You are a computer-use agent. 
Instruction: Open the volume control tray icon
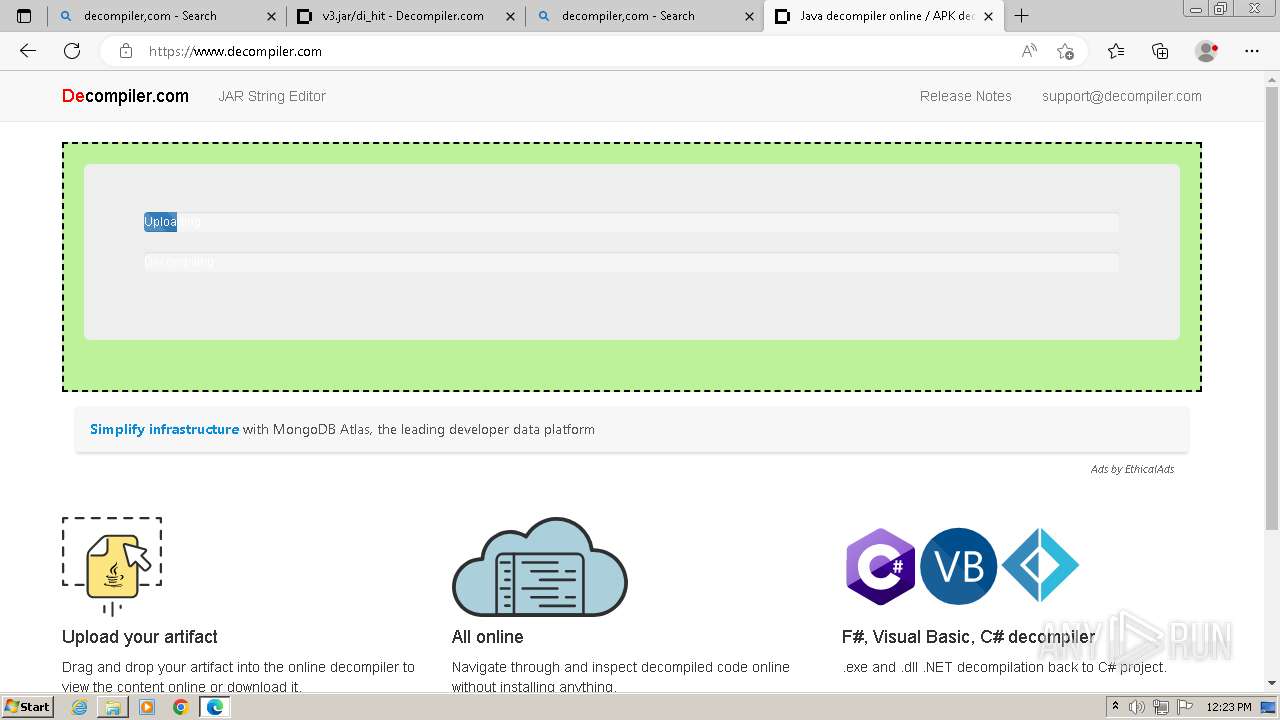pyautogui.click(x=1137, y=707)
